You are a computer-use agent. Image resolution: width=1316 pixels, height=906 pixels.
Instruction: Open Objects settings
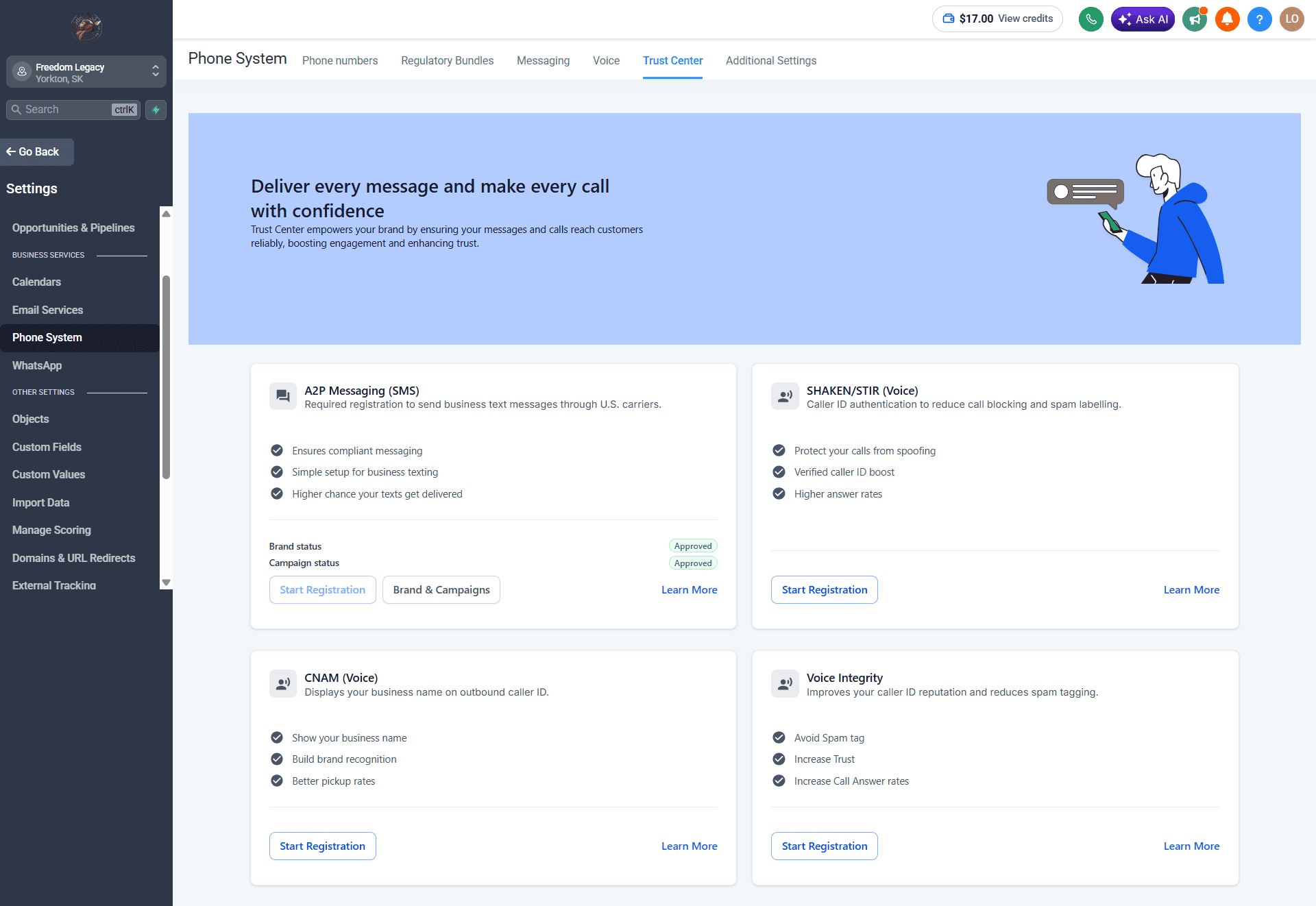30,419
